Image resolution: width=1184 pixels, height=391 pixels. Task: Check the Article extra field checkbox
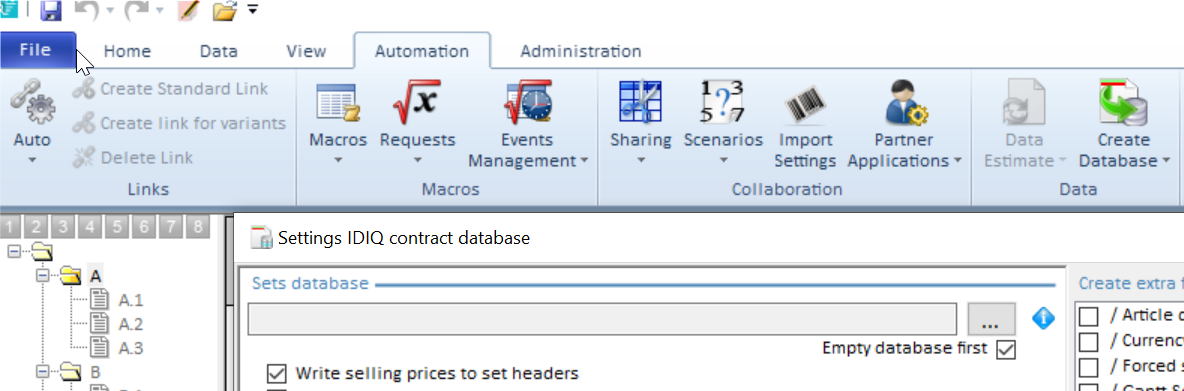[1088, 316]
